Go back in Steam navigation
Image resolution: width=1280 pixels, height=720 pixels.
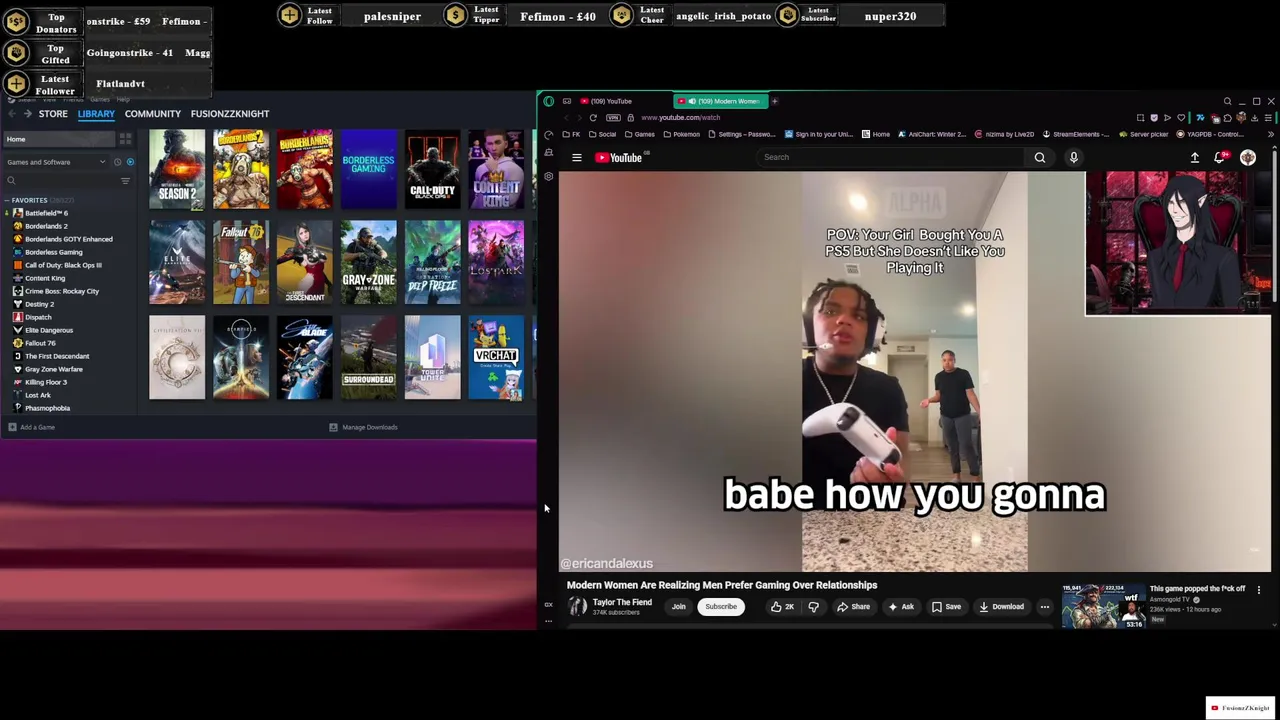pyautogui.click(x=10, y=113)
